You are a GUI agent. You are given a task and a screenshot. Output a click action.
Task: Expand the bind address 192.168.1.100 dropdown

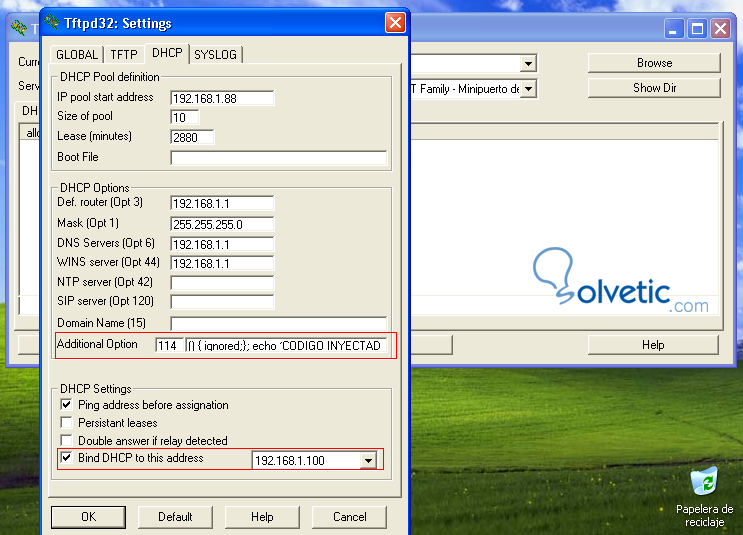click(x=368, y=460)
